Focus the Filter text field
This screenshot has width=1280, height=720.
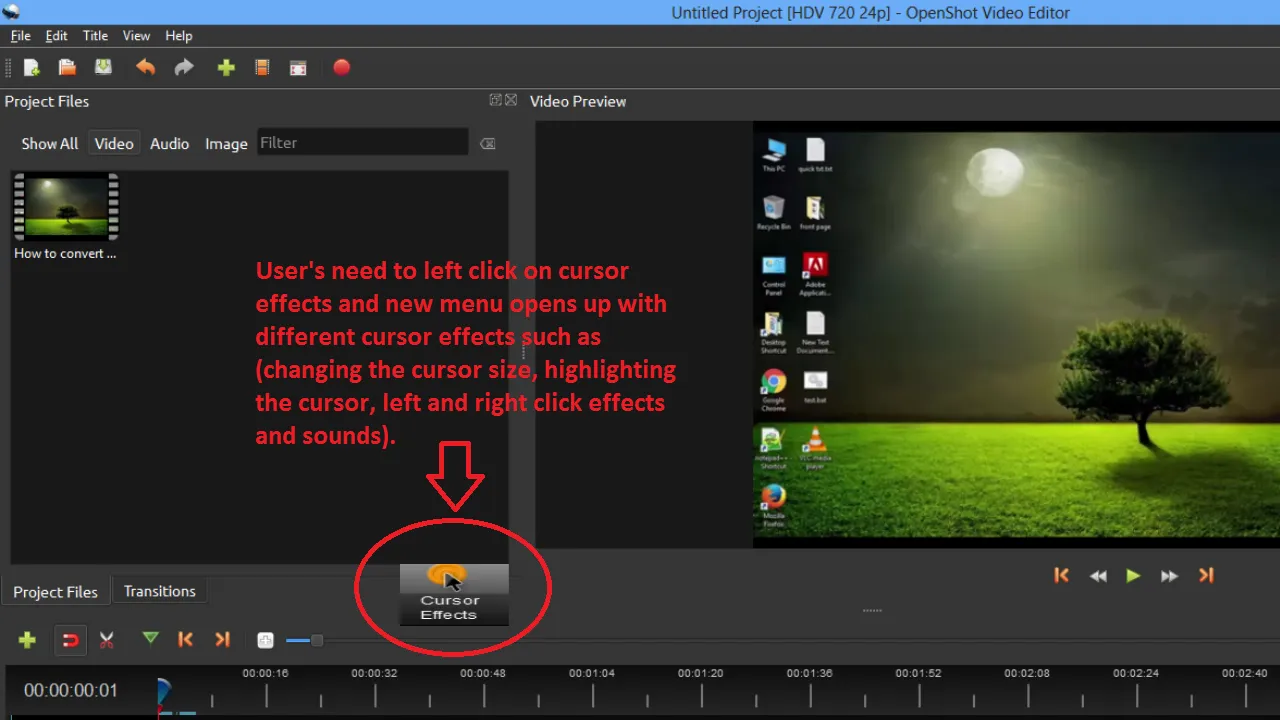[362, 142]
